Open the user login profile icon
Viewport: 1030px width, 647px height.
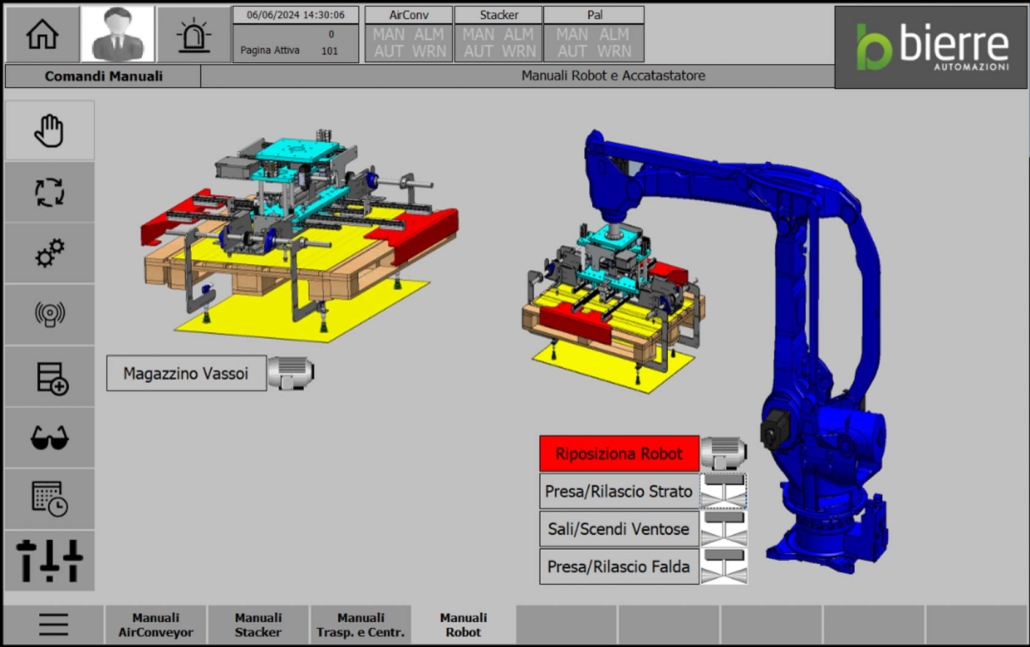point(117,34)
